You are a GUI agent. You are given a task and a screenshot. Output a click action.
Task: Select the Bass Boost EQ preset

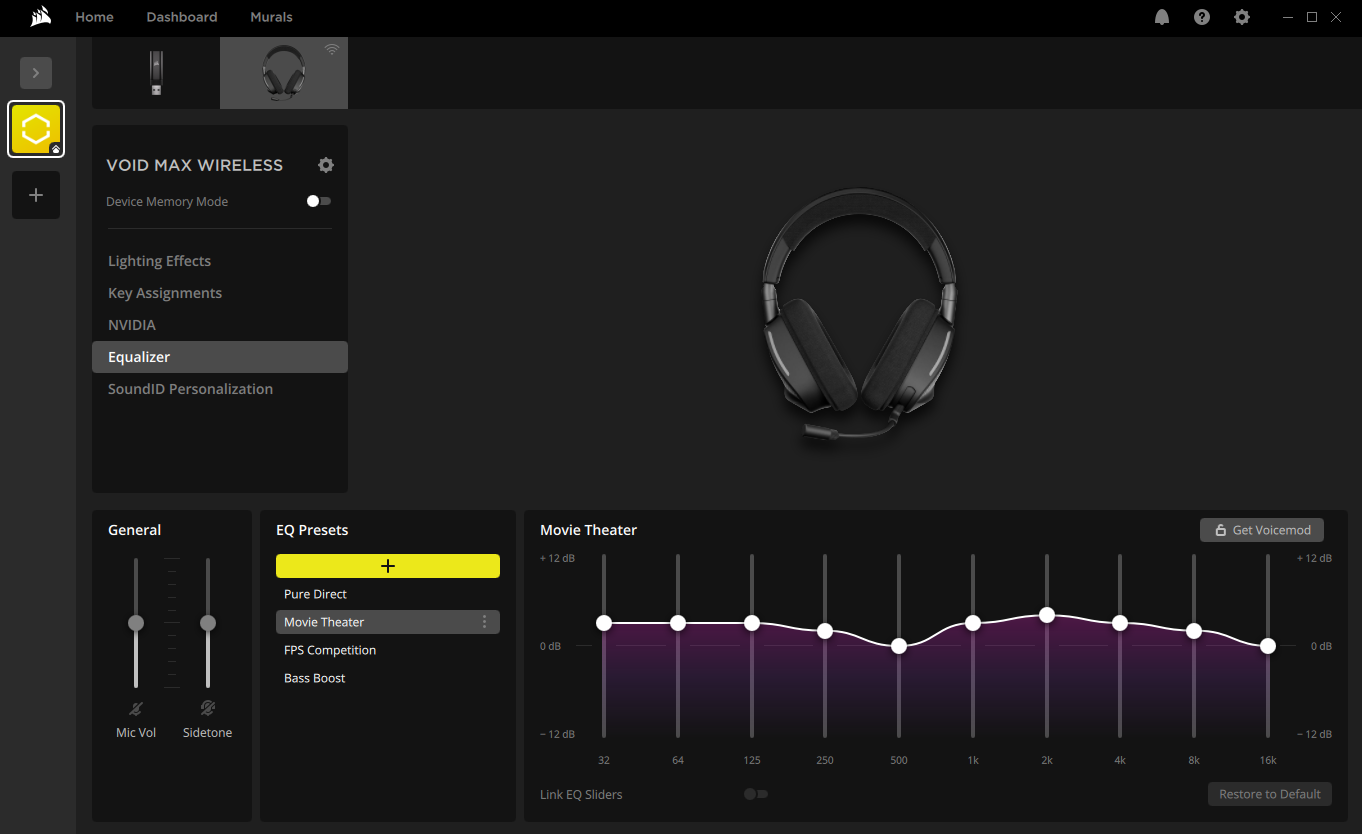coord(315,677)
